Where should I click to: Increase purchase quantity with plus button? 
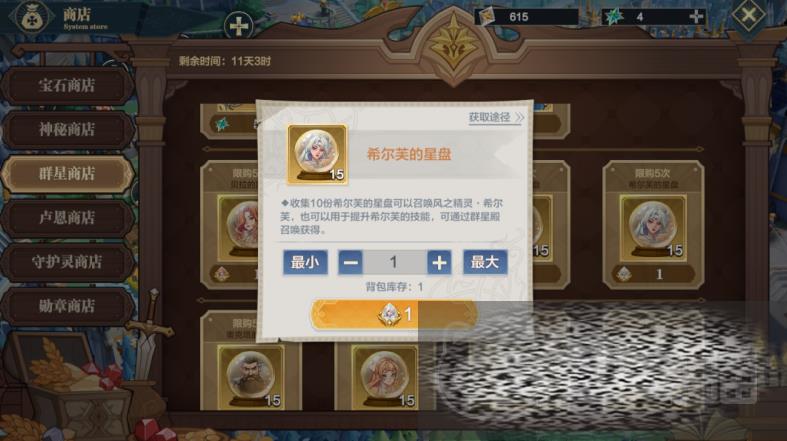(x=439, y=262)
